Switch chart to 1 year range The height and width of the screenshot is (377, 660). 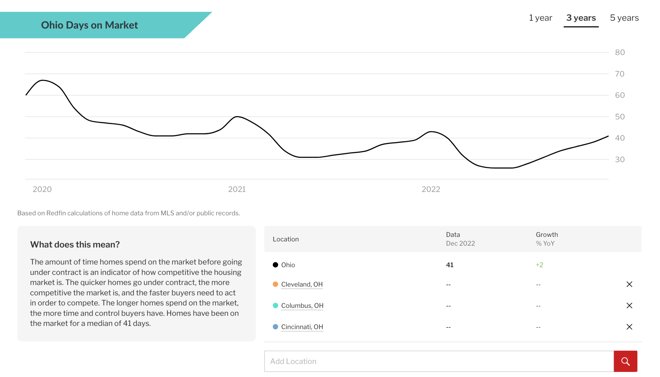[x=540, y=18]
